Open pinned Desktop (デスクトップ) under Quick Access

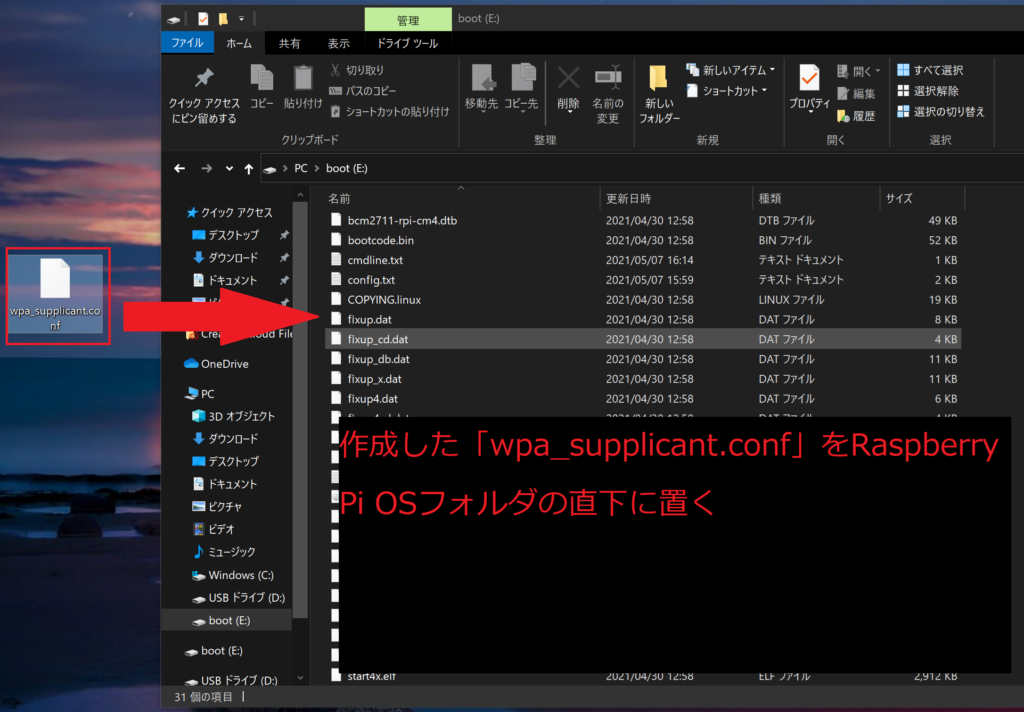226,235
